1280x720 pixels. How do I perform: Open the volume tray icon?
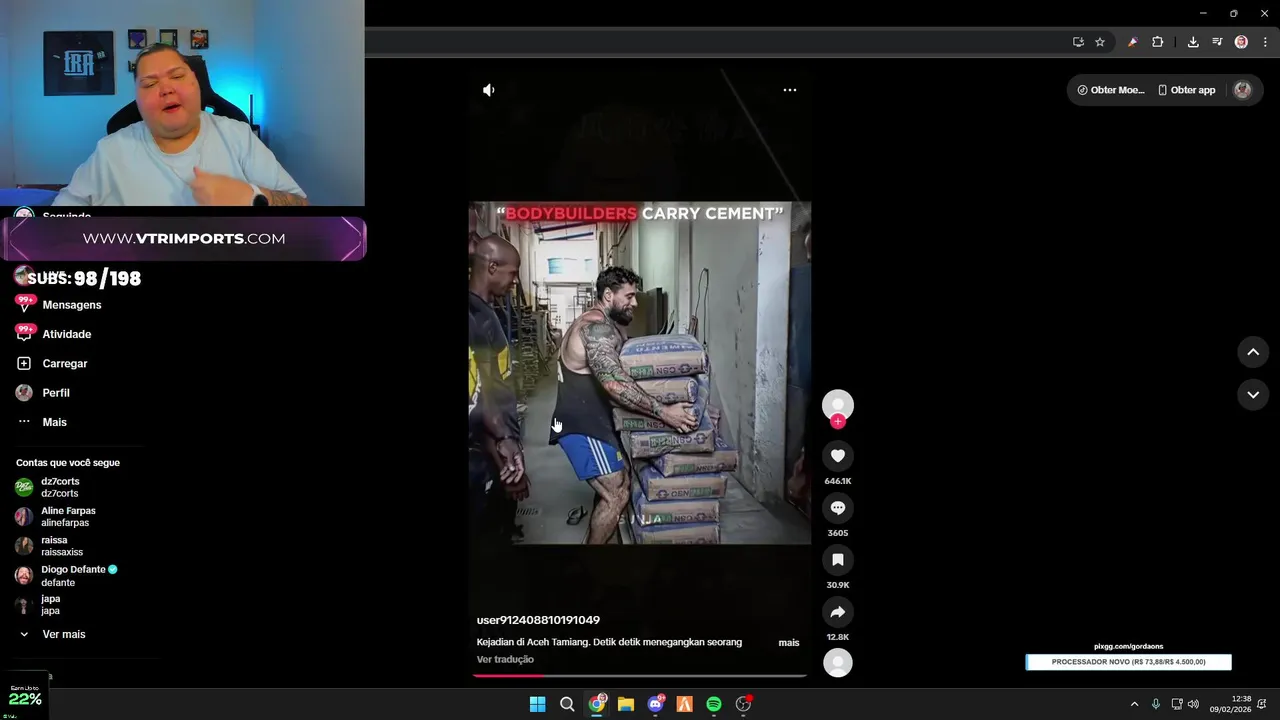pos(1193,704)
